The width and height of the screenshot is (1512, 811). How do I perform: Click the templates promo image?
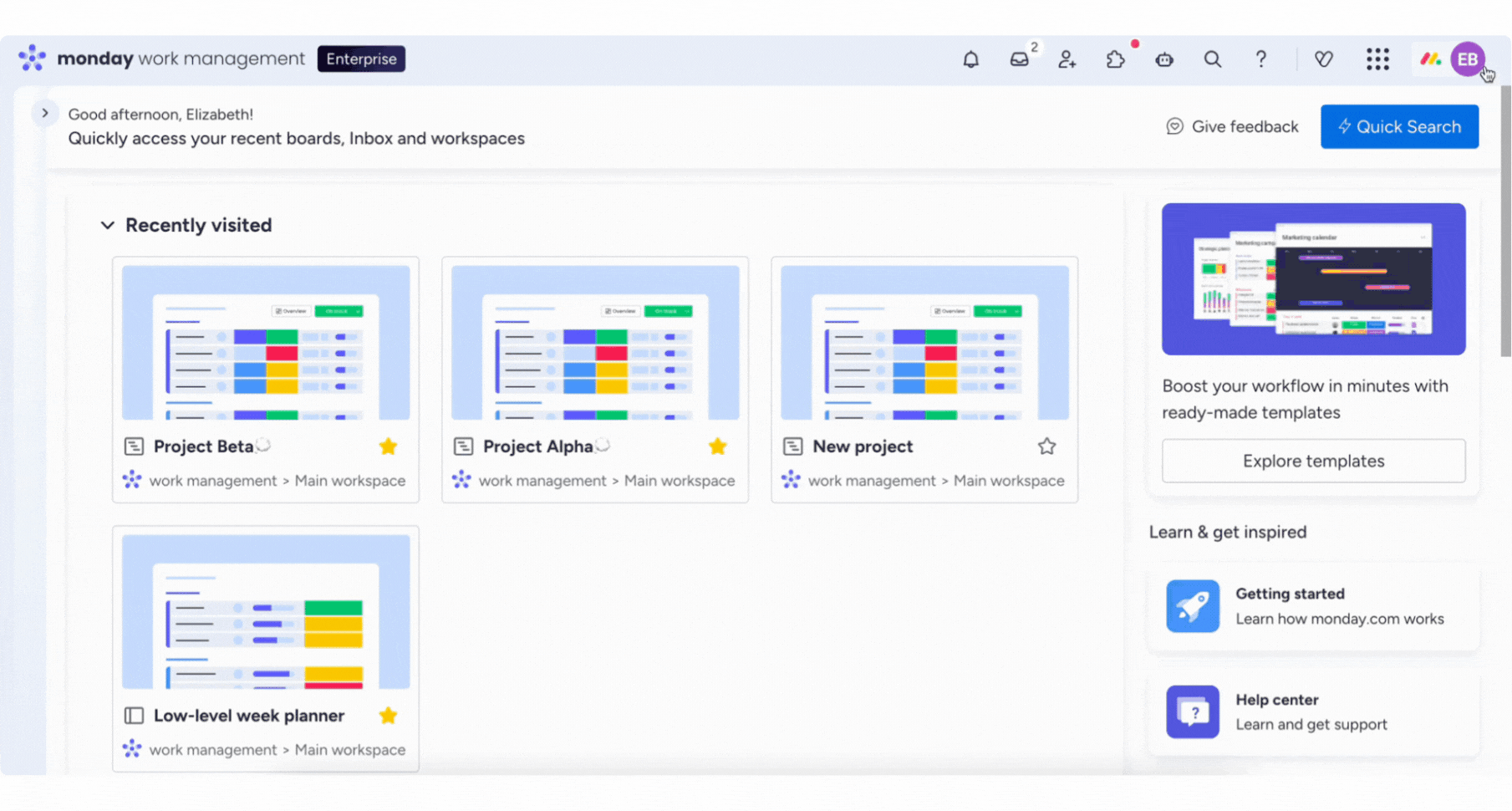coord(1313,279)
